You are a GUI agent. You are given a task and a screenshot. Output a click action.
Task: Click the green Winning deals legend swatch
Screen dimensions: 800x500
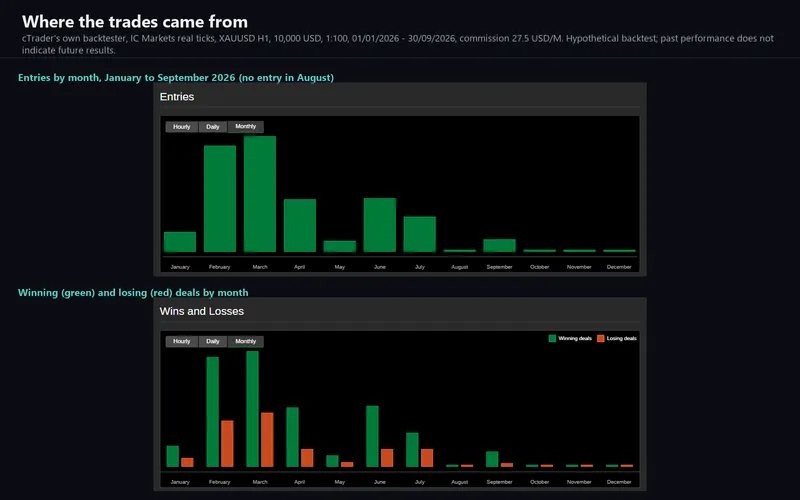pyautogui.click(x=552, y=338)
